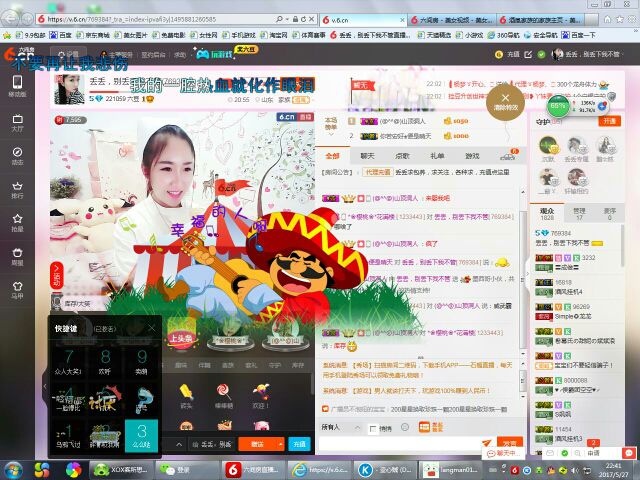640x480 pixels.
Task: Open browser address bar dropdown arrow
Action: (288, 19)
